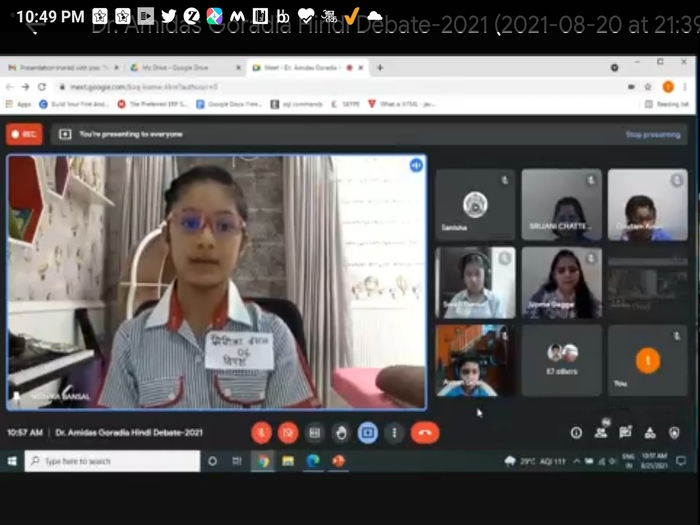Raise hand in the meeting
The image size is (700, 525).
click(x=342, y=433)
